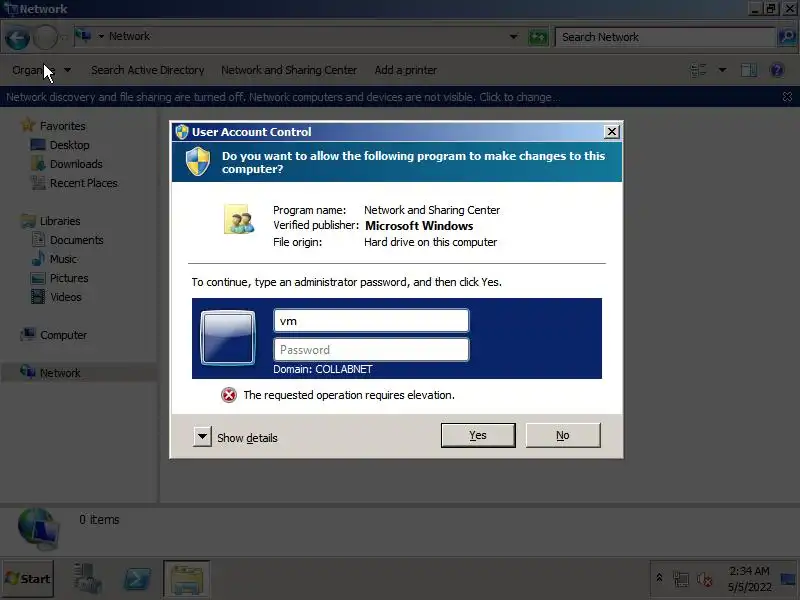The width and height of the screenshot is (800, 600).
Task: Dismiss the network discovery information bar
Action: pos(787,96)
